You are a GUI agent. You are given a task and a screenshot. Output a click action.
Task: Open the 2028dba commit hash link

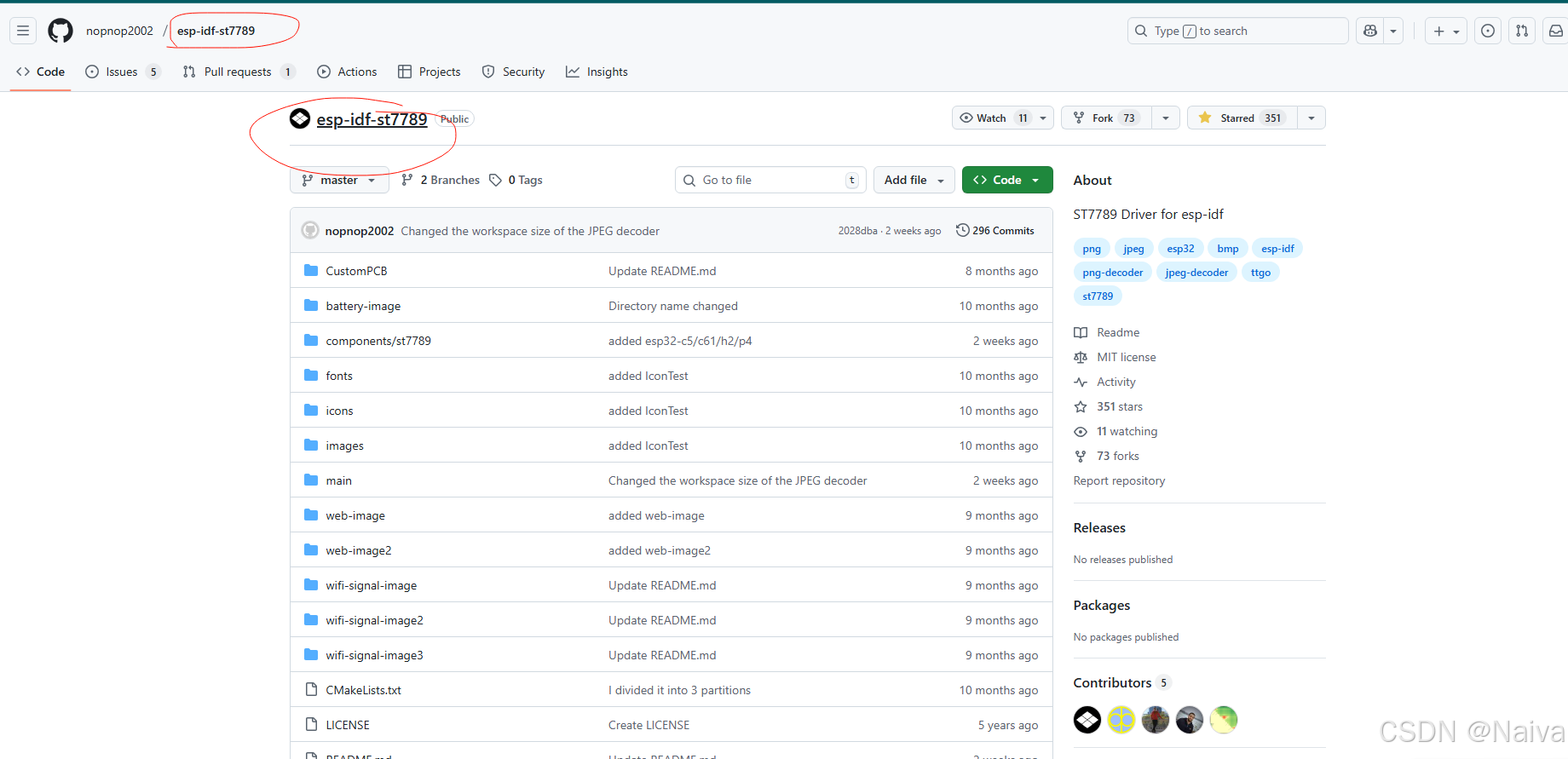(857, 231)
